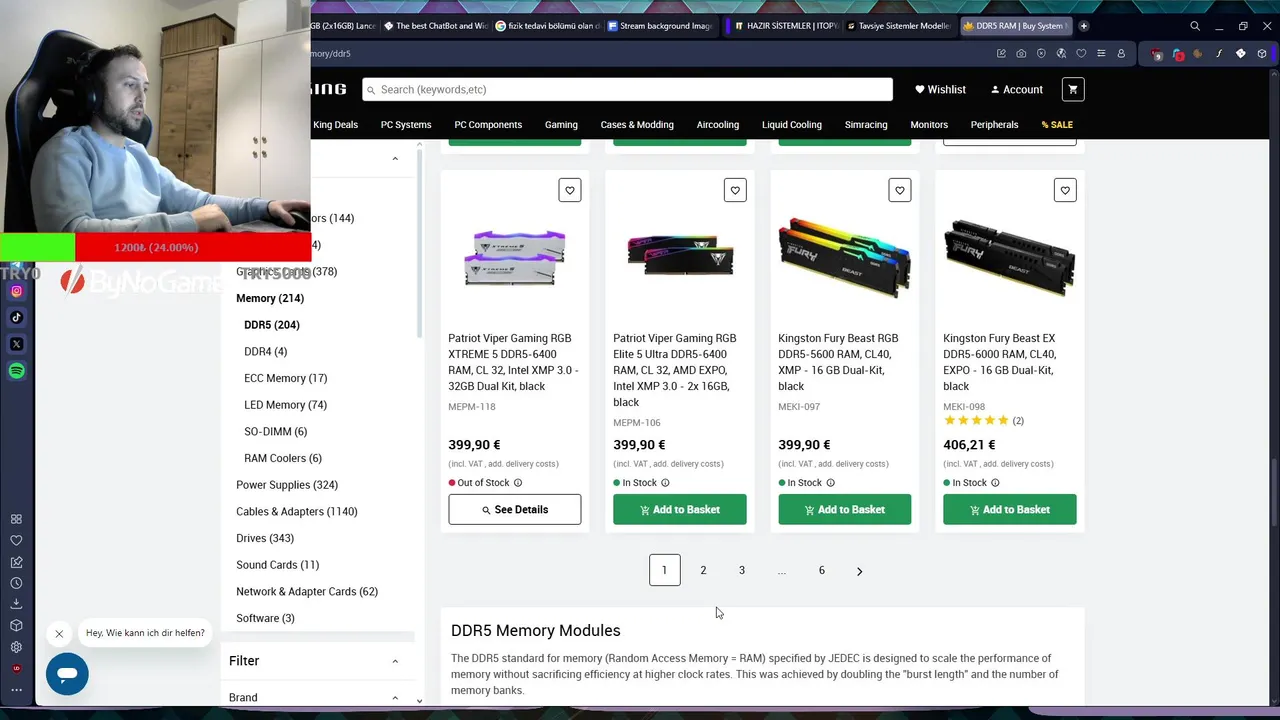Open extensions cube icon in browser sidebar
1280x720 pixels.
(x=16, y=625)
